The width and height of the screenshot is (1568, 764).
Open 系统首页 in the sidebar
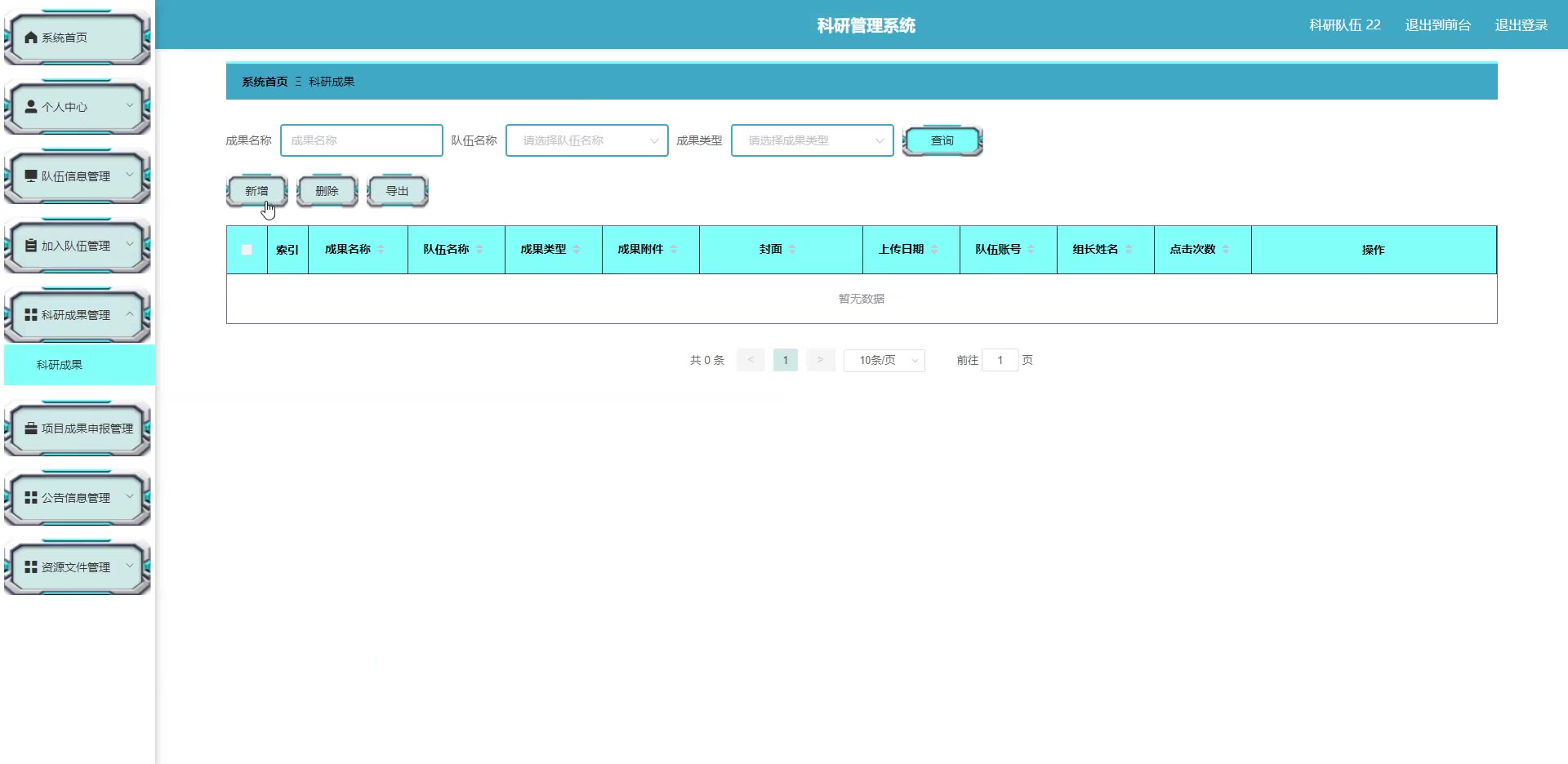point(78,38)
